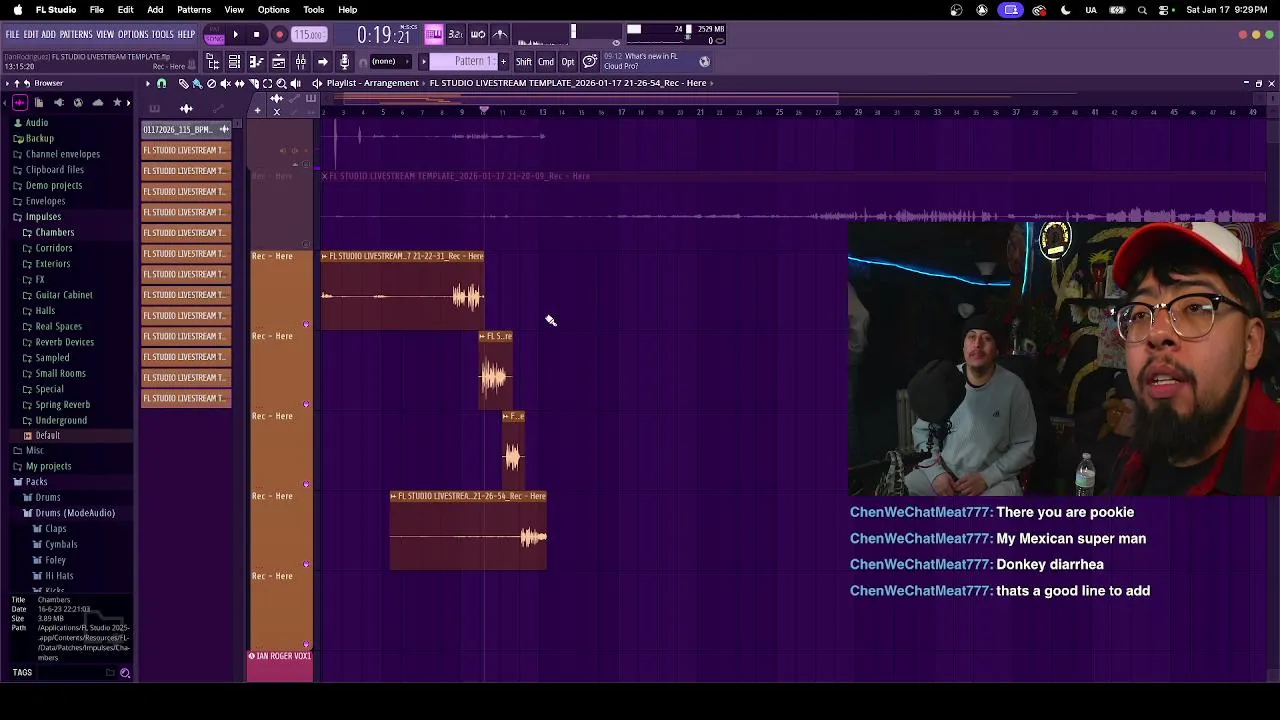This screenshot has width=1280, height=720.
Task: Switch browser to the Starred favorites tab
Action: (117, 103)
